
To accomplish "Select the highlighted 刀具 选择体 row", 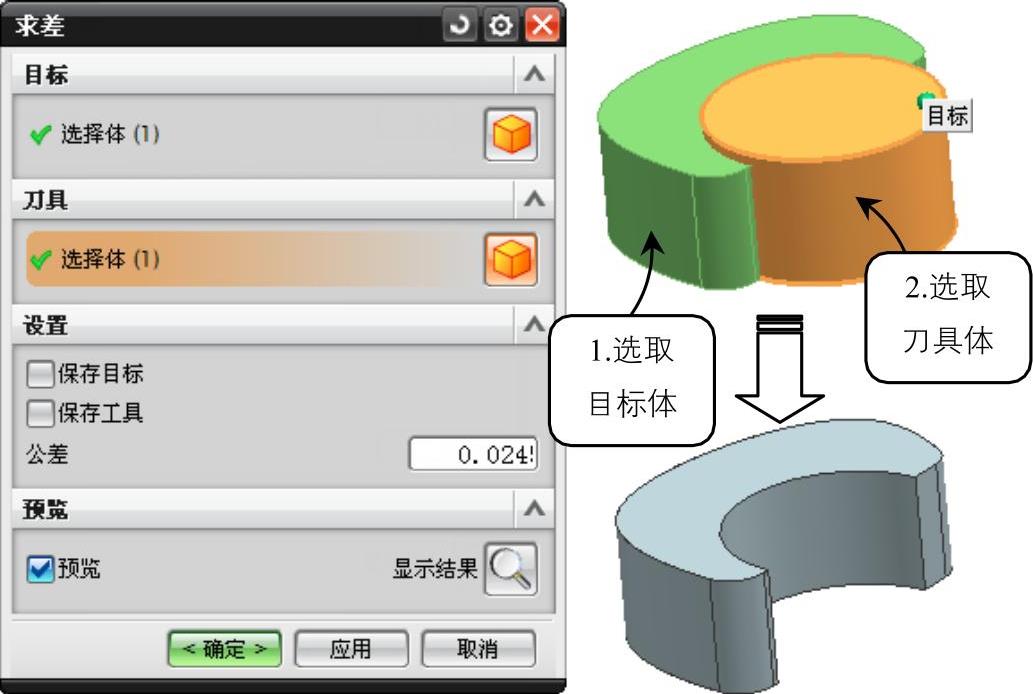I will (254, 259).
